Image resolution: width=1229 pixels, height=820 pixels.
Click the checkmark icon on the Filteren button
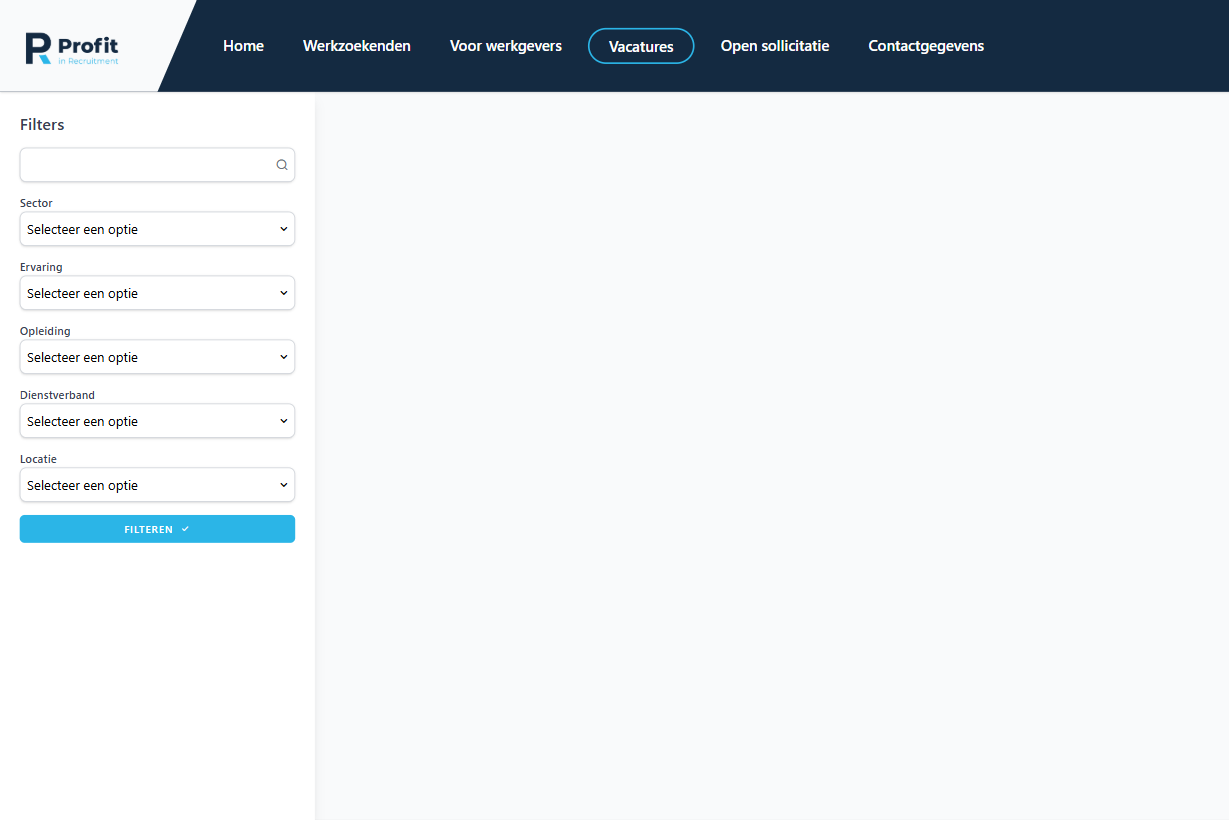click(x=185, y=529)
